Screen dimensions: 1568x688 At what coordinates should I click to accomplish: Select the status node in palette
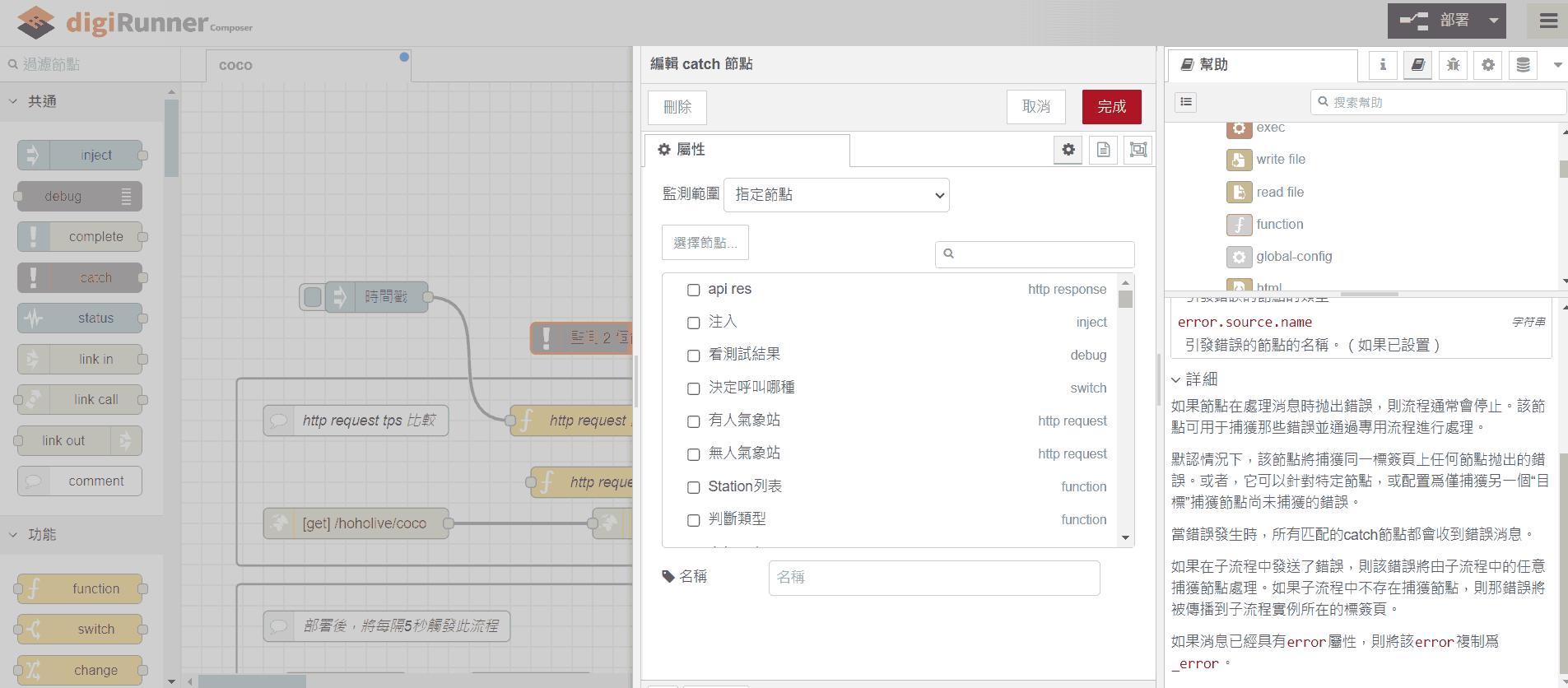click(x=80, y=318)
